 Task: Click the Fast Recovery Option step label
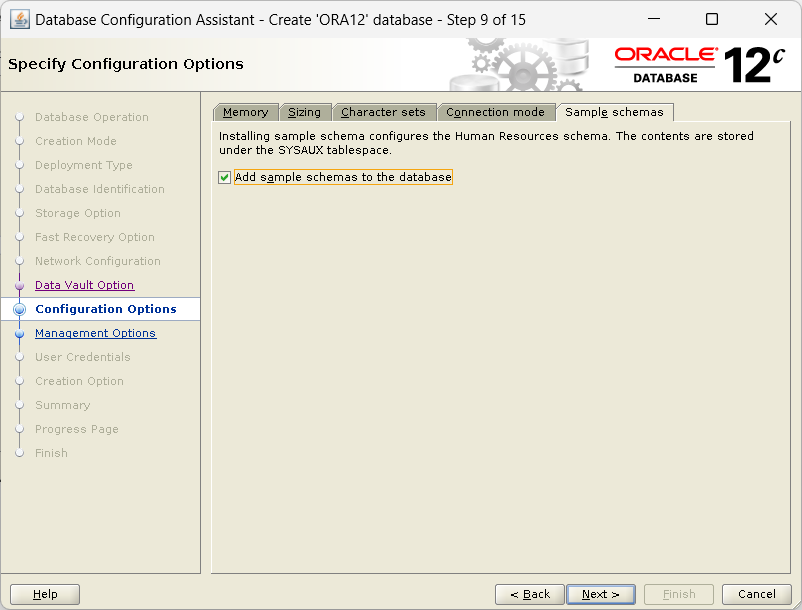[x=95, y=237]
